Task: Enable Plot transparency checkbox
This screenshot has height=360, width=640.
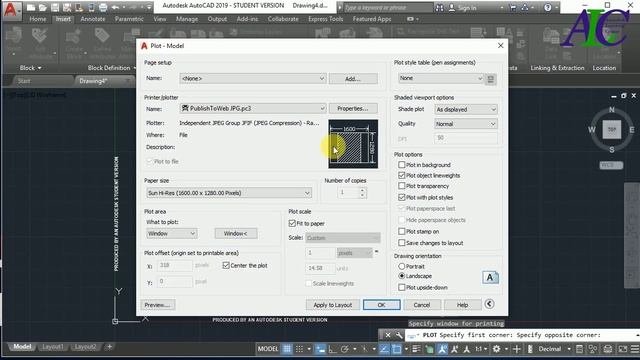Action: point(402,186)
